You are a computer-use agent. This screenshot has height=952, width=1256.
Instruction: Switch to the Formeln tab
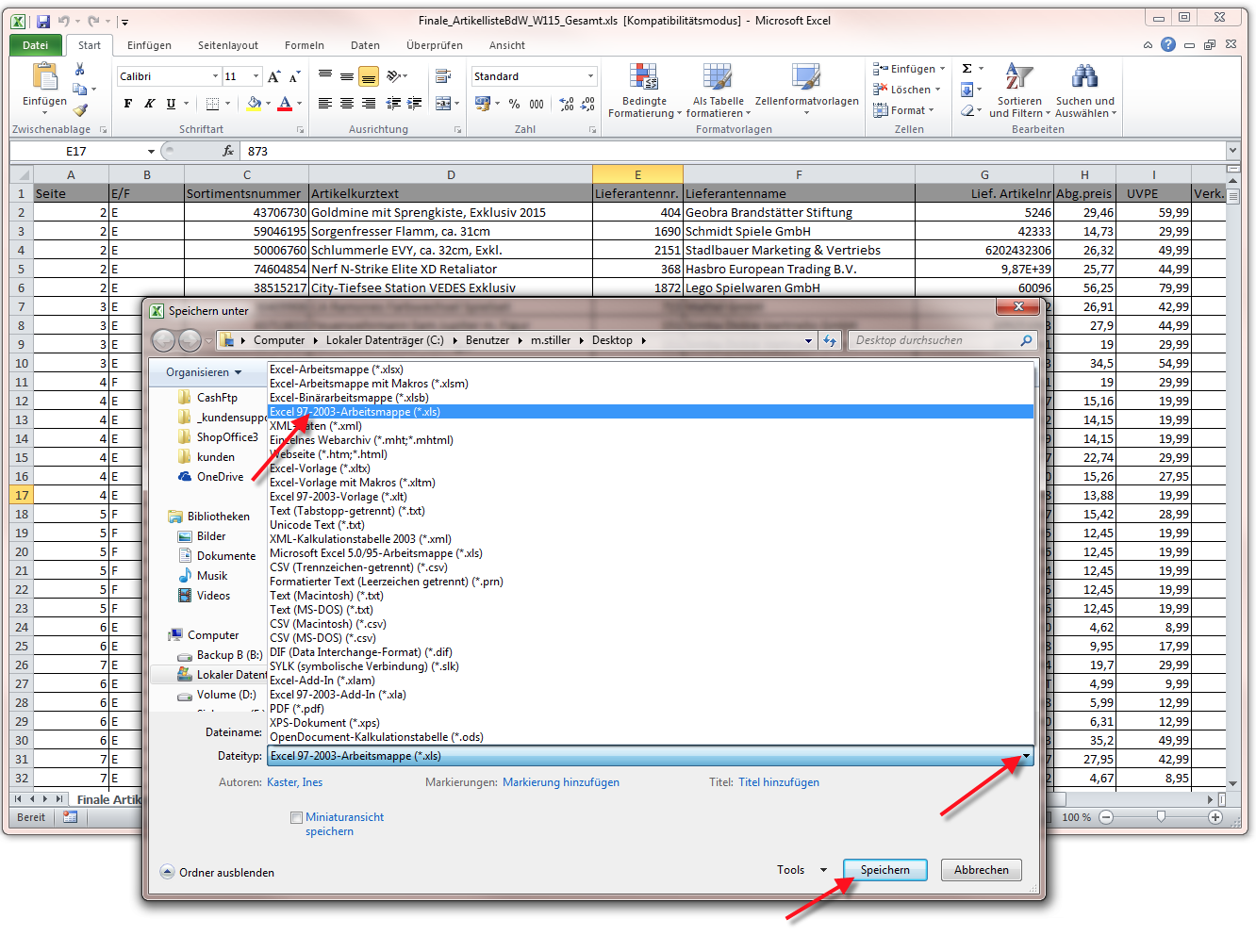click(305, 45)
